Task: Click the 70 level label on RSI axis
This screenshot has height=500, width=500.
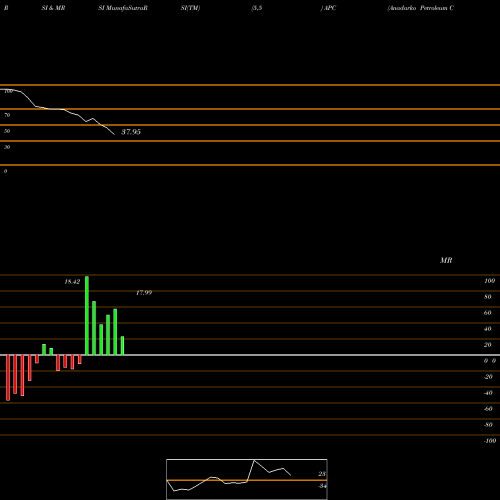Action: click(7, 115)
